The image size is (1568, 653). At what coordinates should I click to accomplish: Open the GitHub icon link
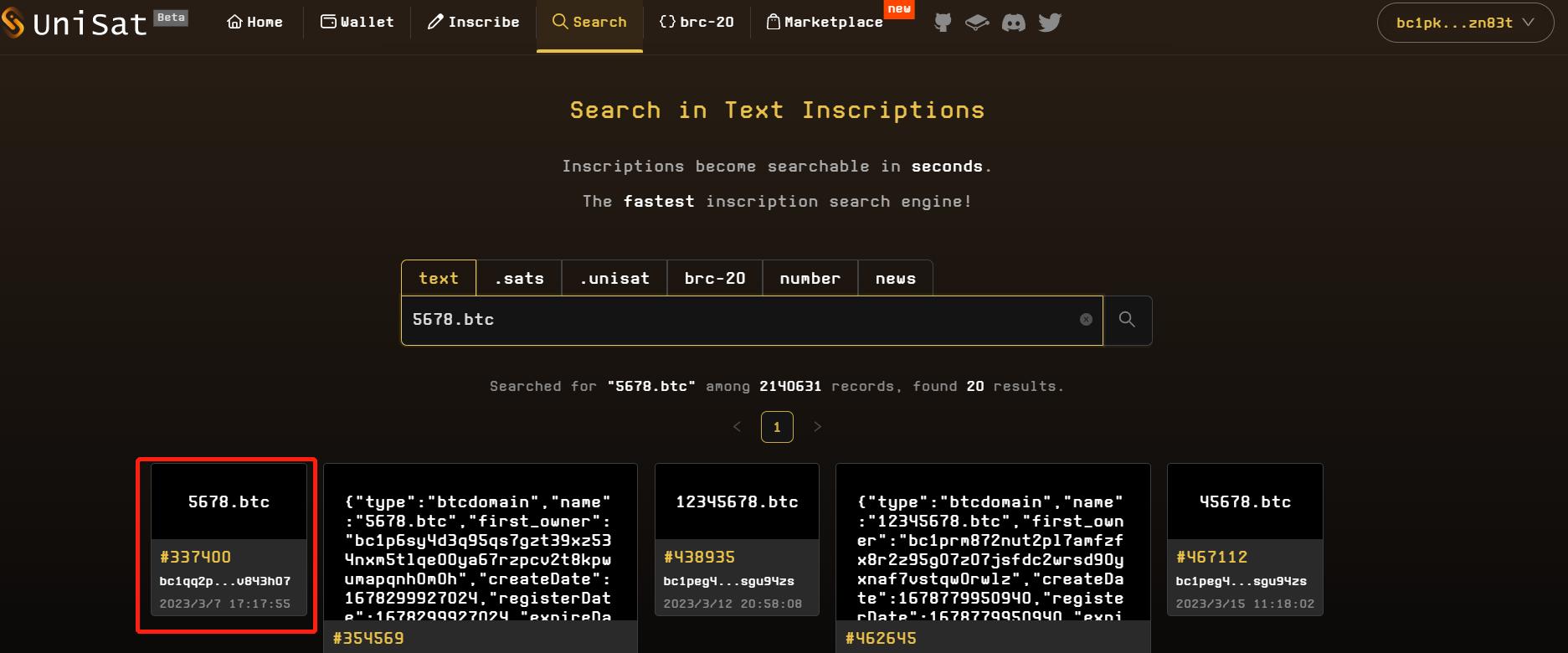point(943,23)
